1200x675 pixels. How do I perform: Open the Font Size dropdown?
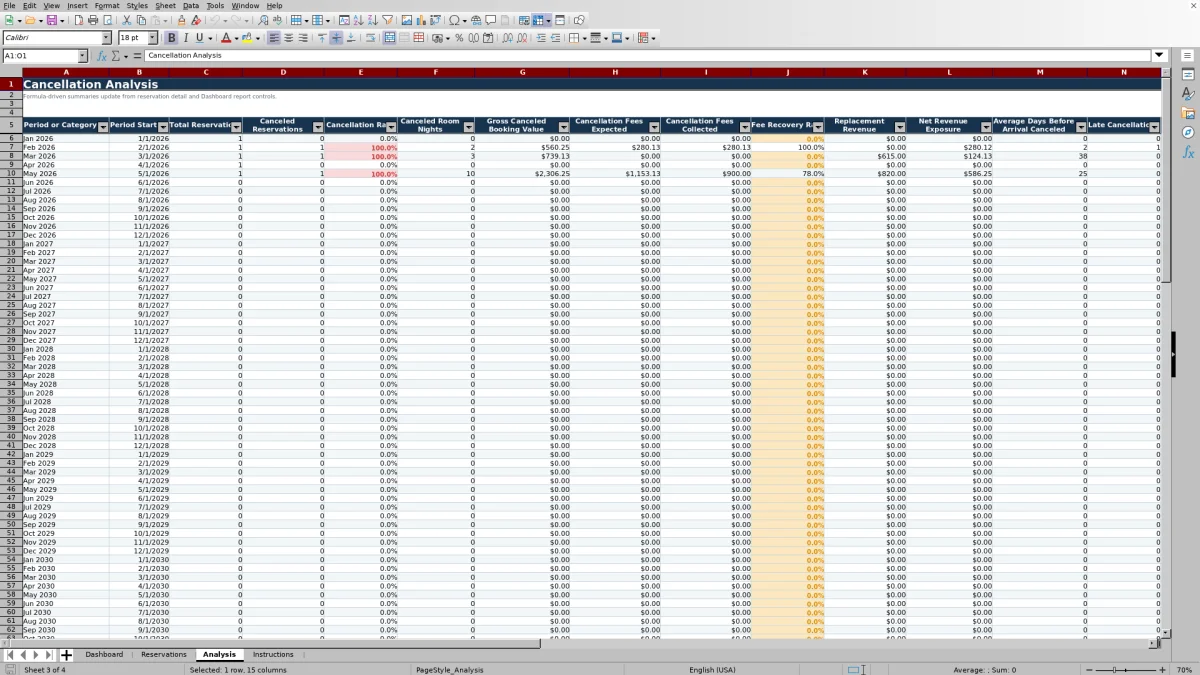(x=152, y=38)
